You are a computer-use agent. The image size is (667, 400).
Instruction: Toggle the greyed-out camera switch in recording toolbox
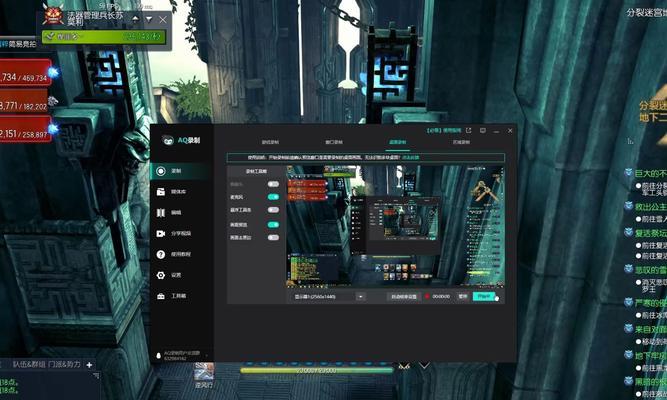pos(273,184)
